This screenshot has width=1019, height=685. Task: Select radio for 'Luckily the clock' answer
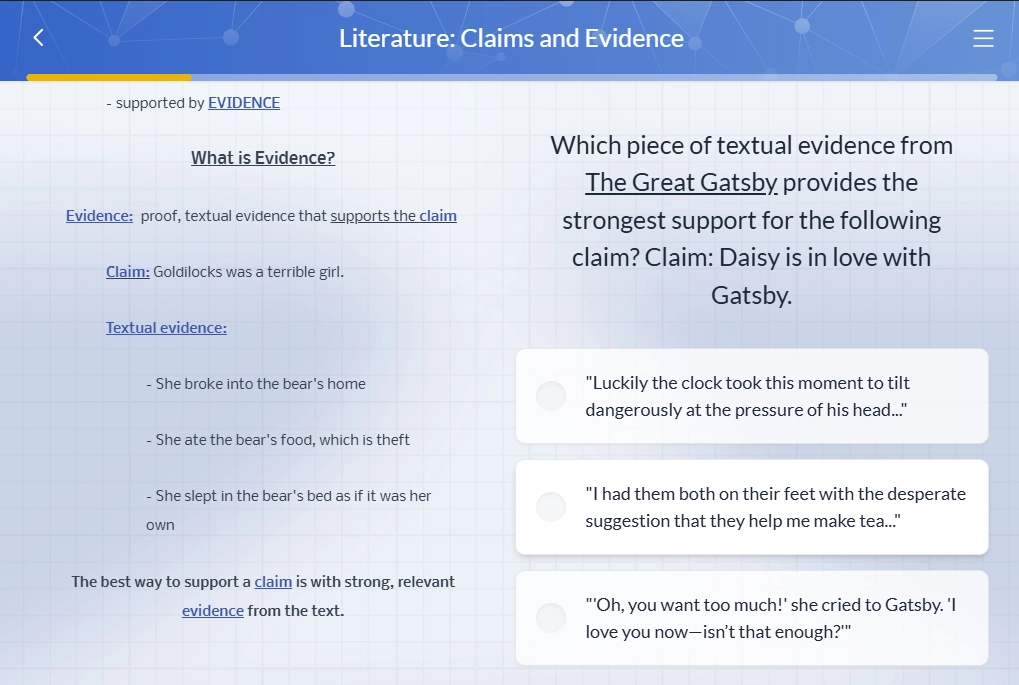click(x=550, y=396)
